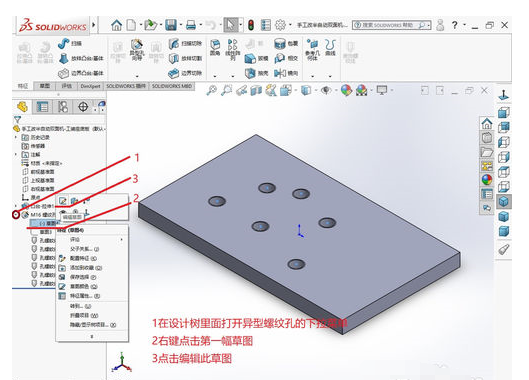Choose 折叠项目 in the context menu
This screenshot has height=380, width=529.
92,316
